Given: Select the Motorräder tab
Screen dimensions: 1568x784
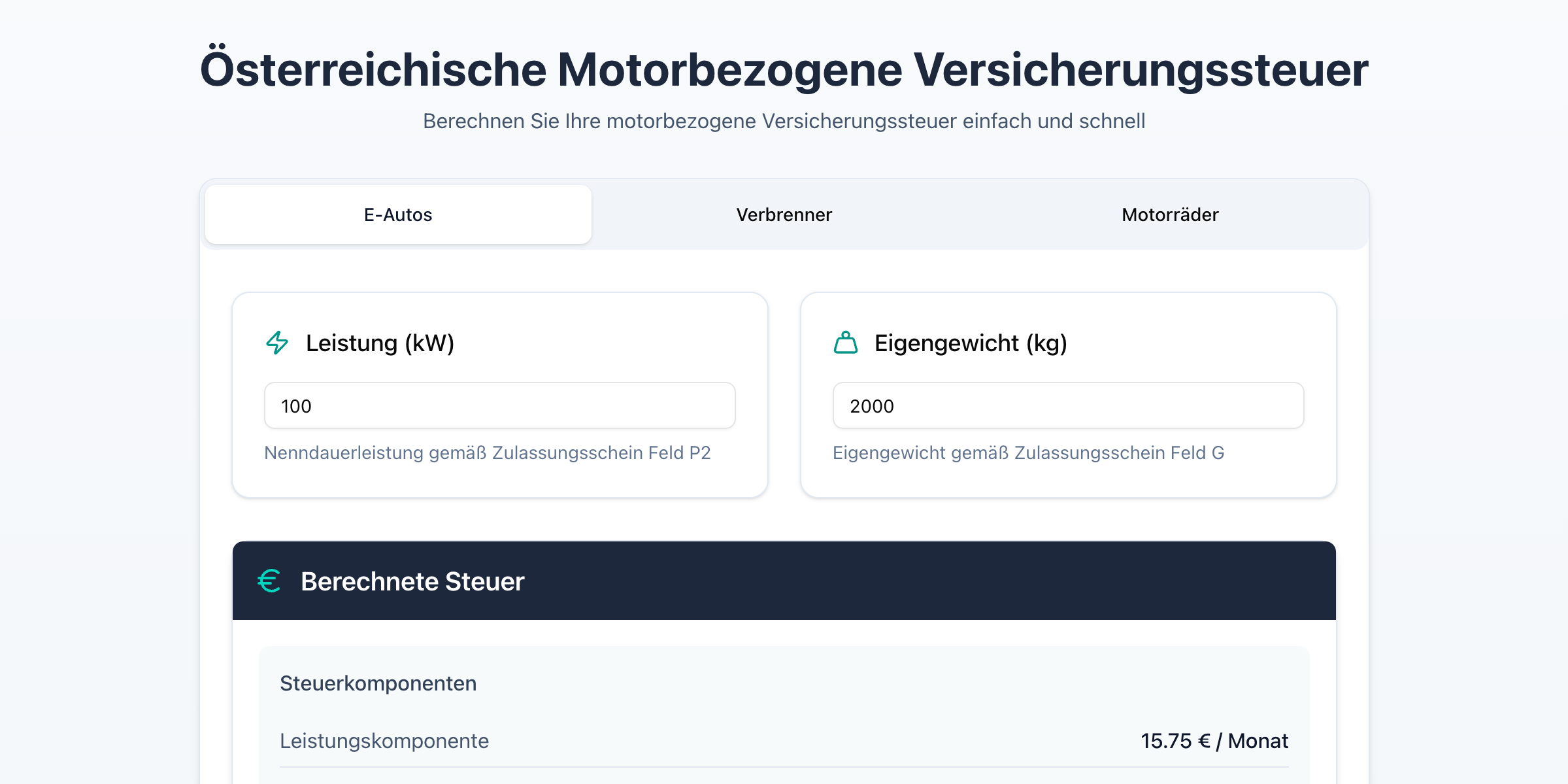Looking at the screenshot, I should tap(1170, 214).
